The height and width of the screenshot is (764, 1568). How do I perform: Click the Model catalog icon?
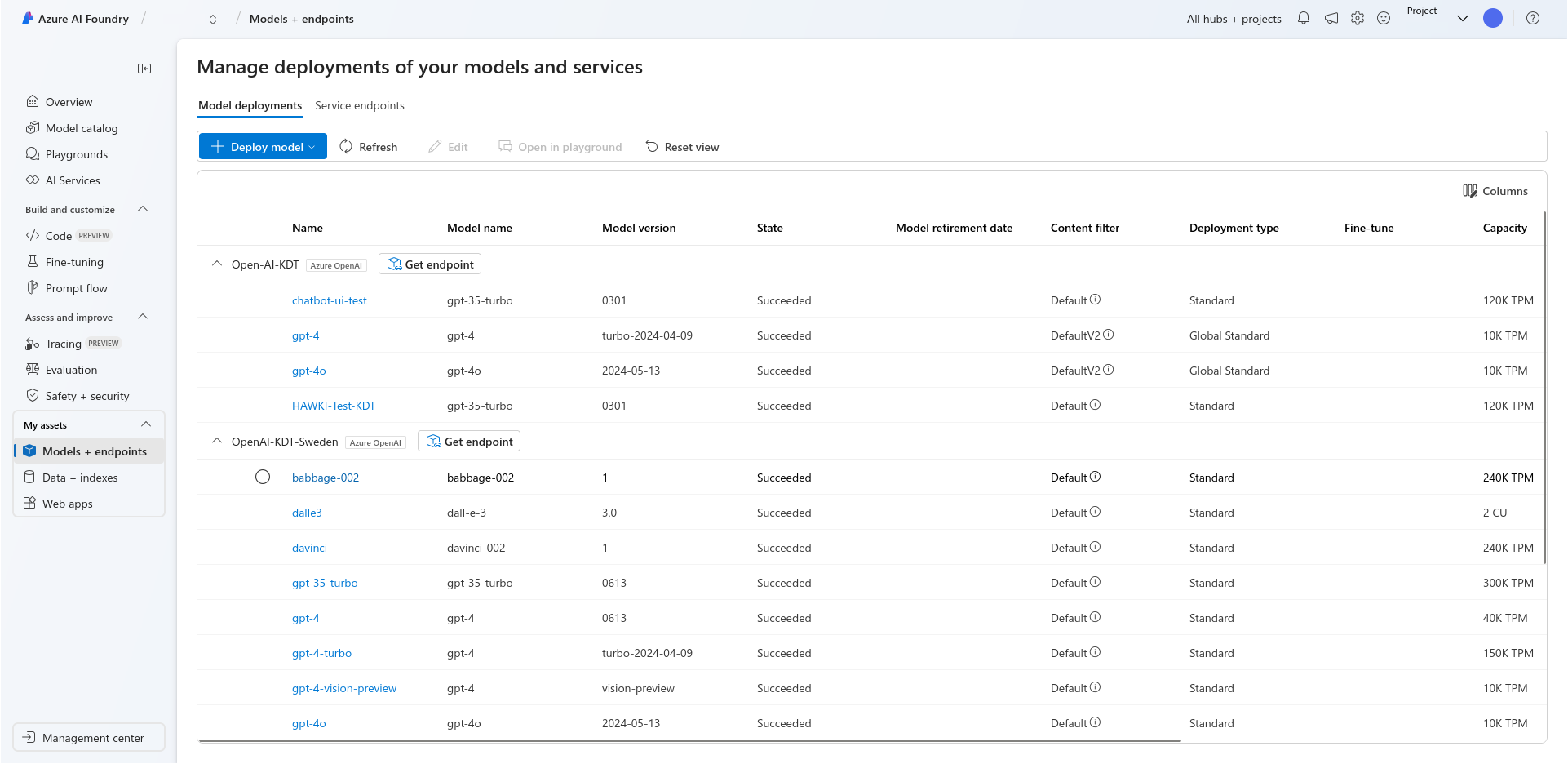(33, 127)
